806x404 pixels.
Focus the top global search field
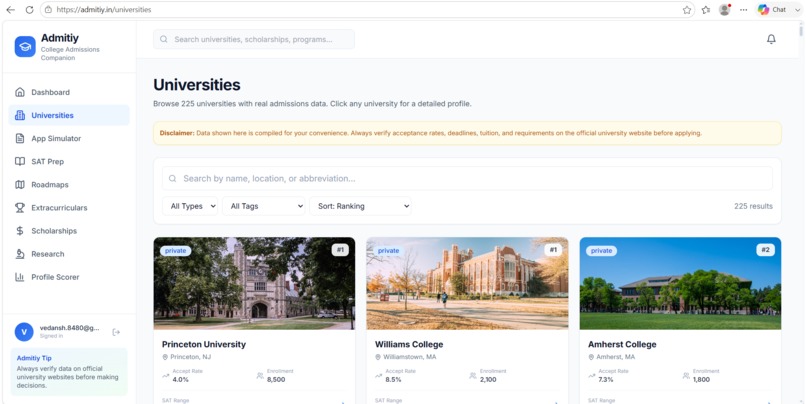pyautogui.click(x=254, y=39)
